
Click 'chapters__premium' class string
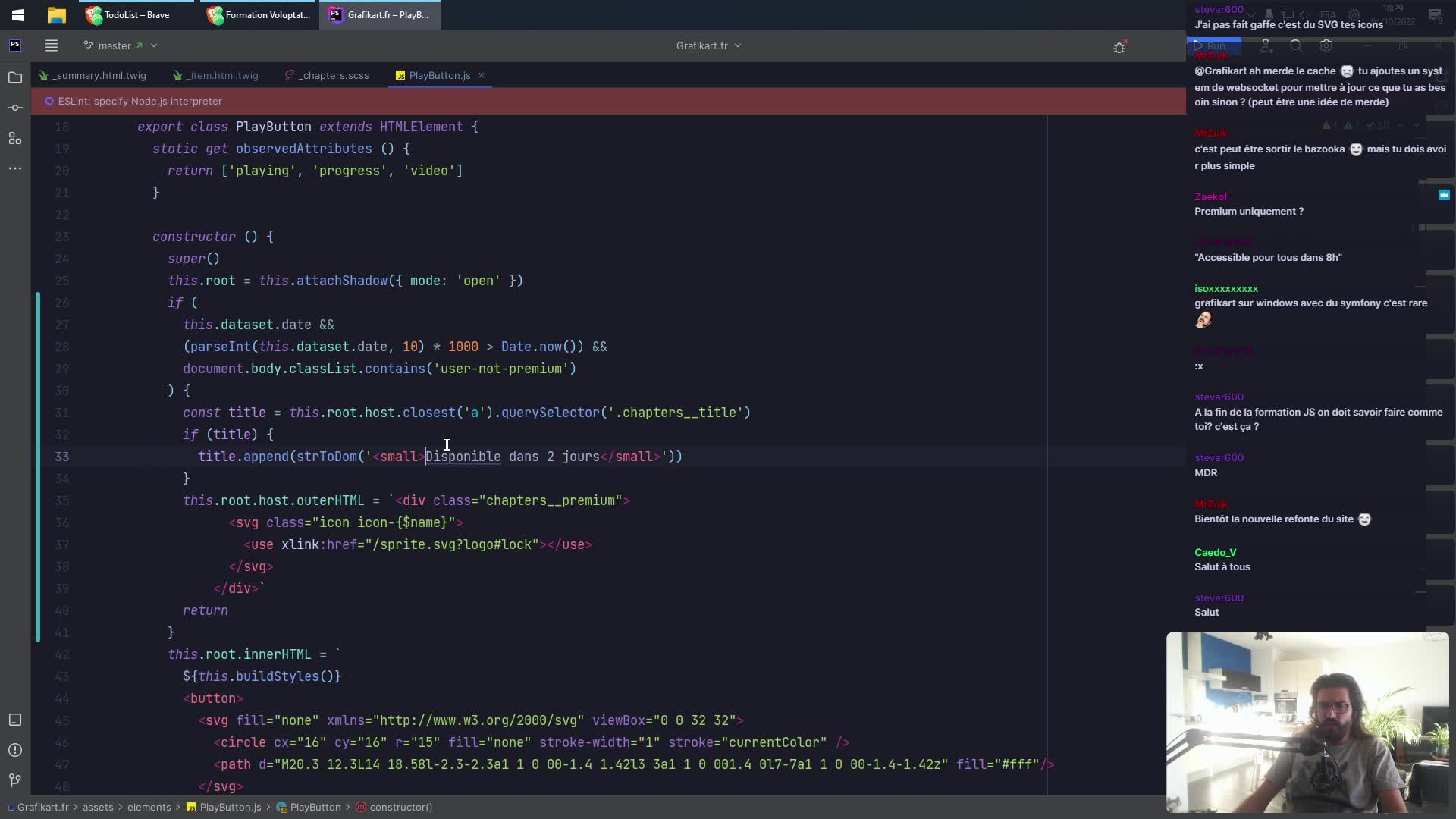coord(551,500)
